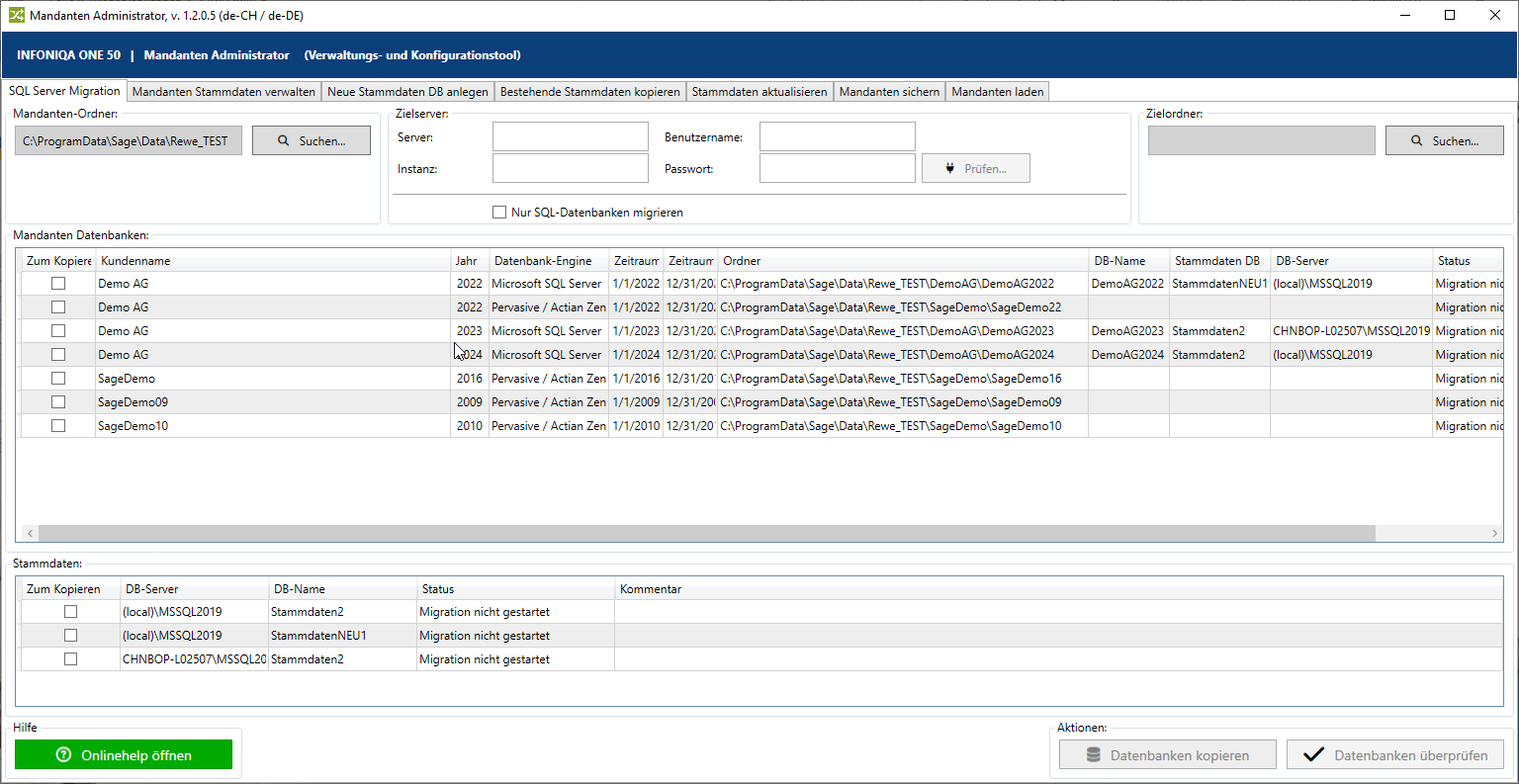Switch to Mandanten sichern tab
The height and width of the screenshot is (784, 1519).
pos(889,92)
